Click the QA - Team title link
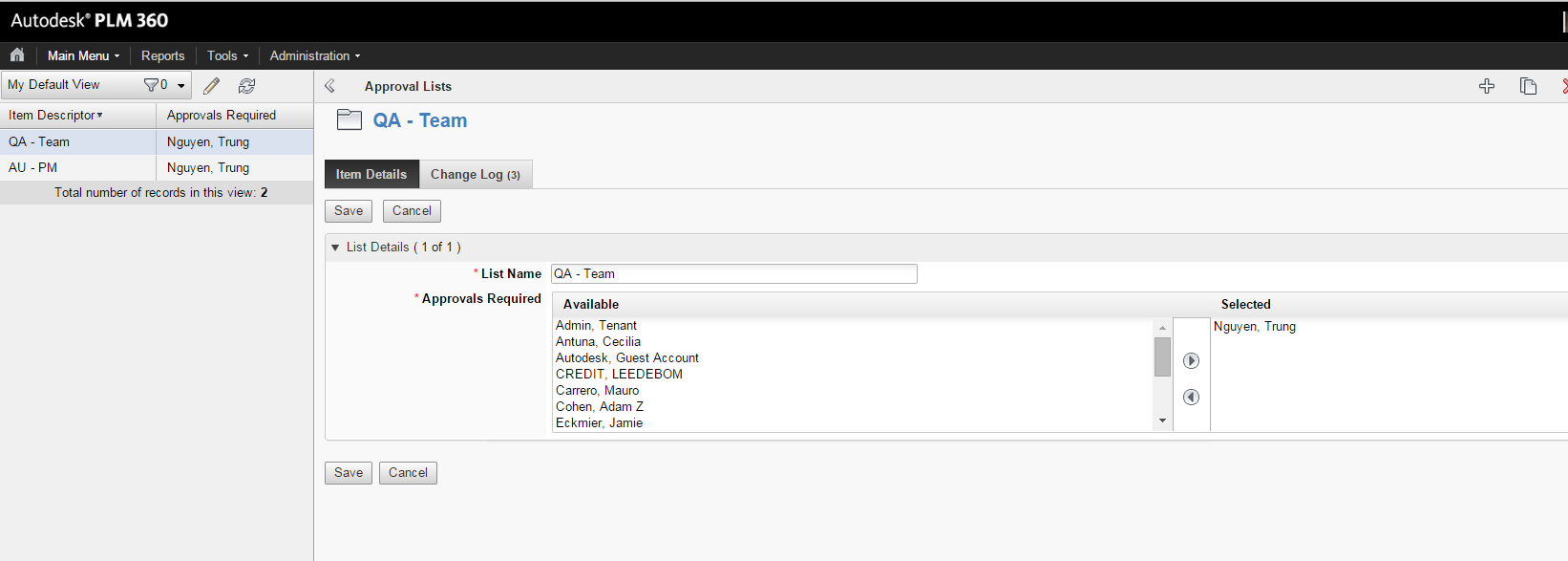 coord(420,120)
